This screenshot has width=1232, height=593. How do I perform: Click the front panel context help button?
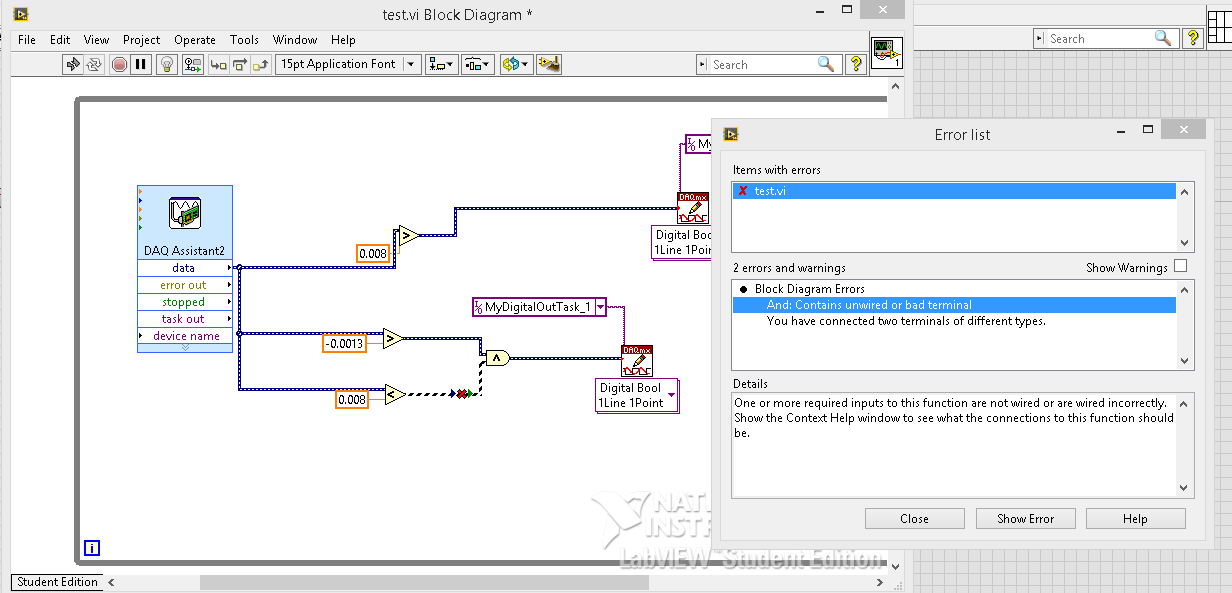tap(1192, 38)
